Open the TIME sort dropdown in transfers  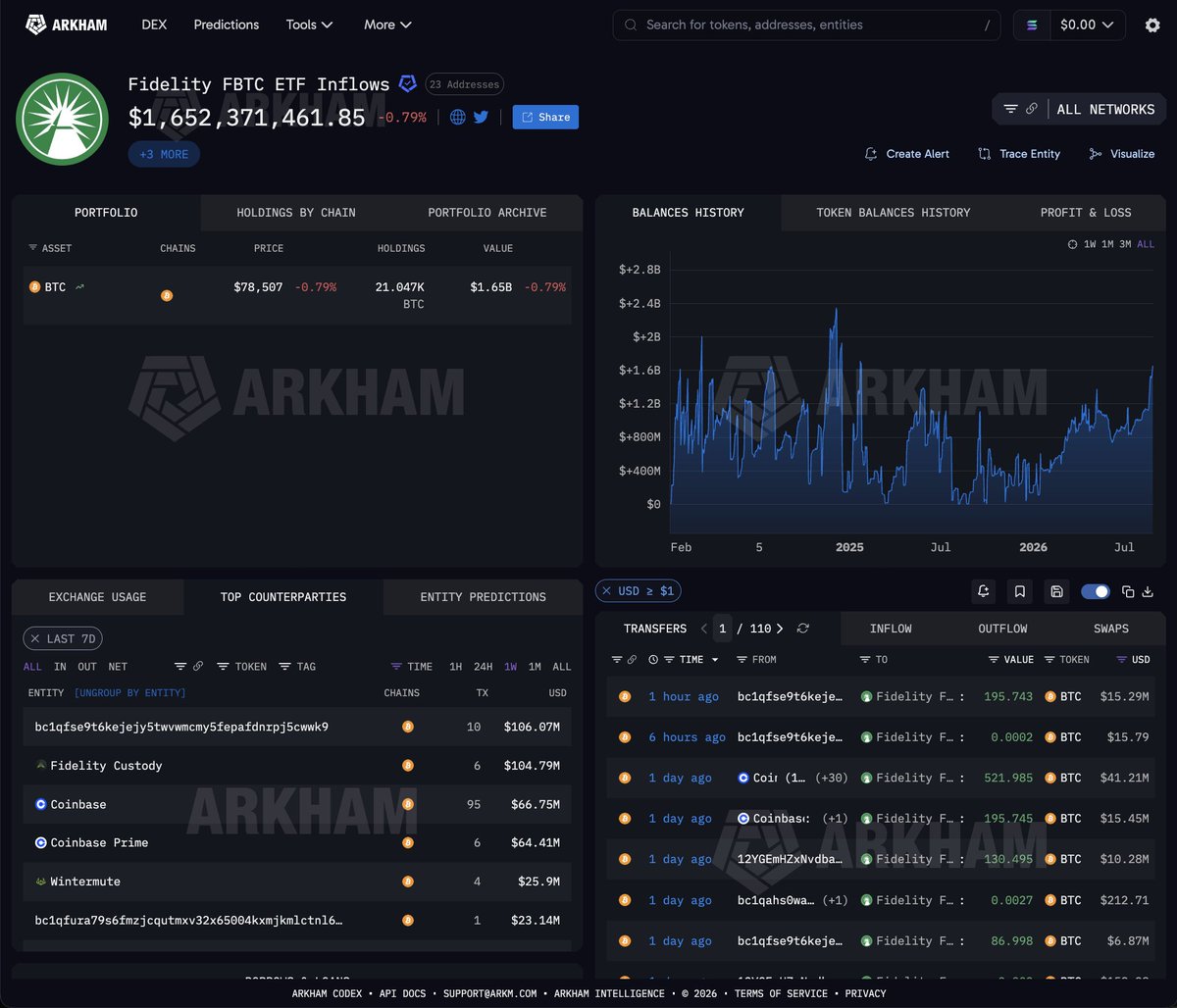tap(691, 660)
